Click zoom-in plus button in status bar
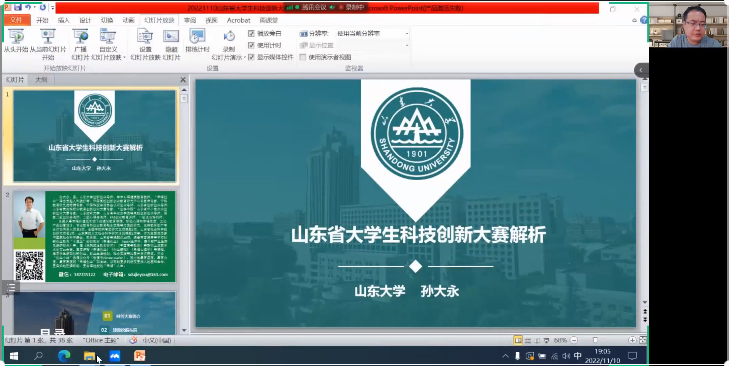The width and height of the screenshot is (729, 366). (632, 340)
